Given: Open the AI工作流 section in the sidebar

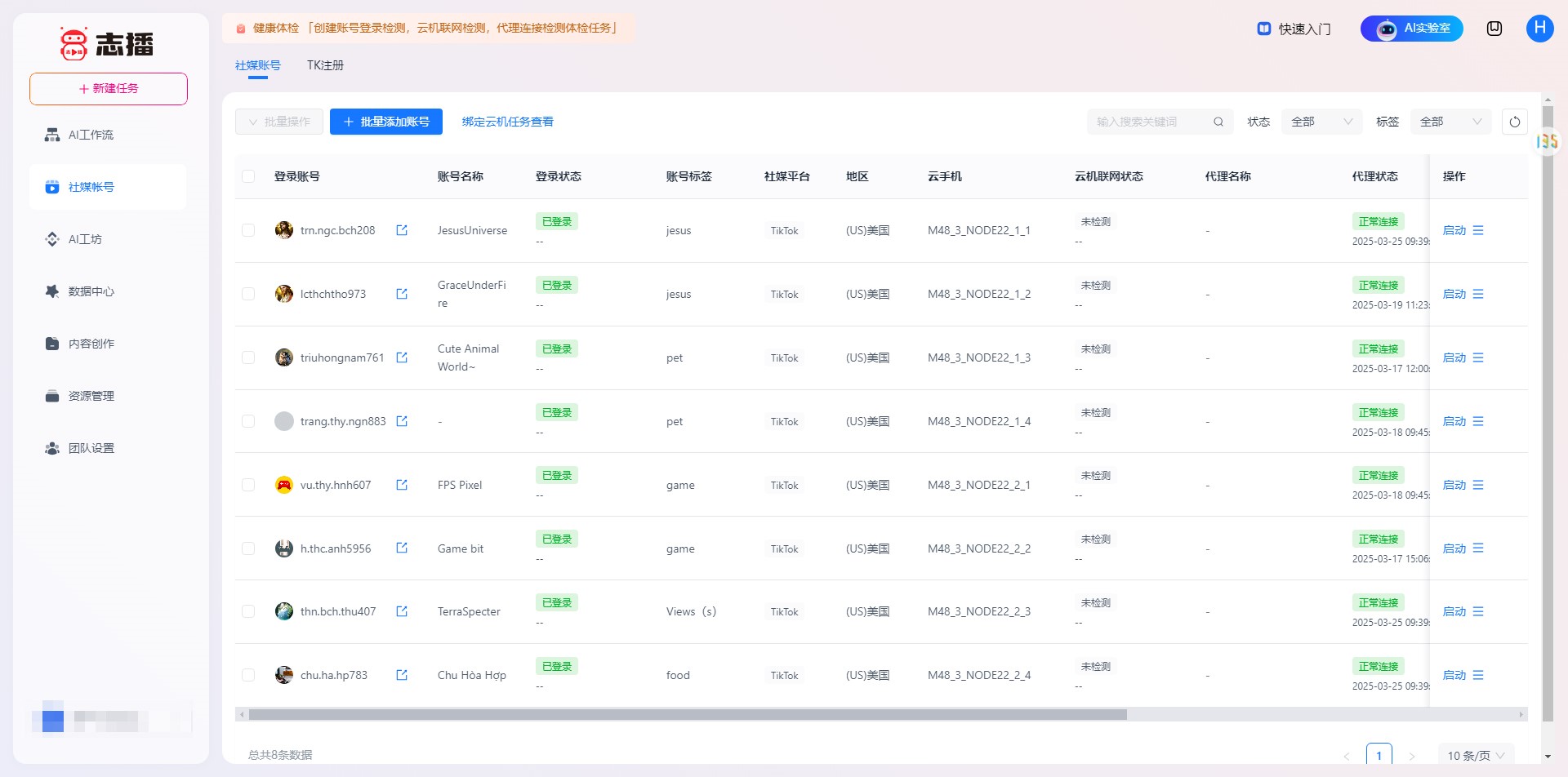Looking at the screenshot, I should (x=91, y=134).
